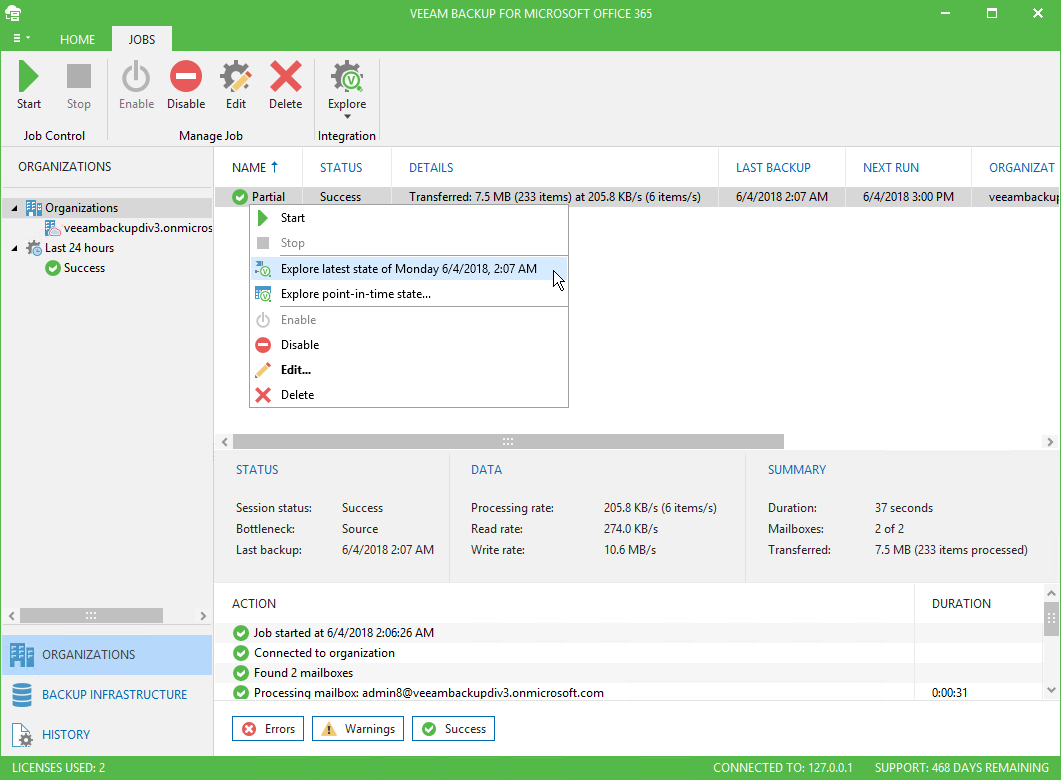Choose Delete from the context menu
The width and height of the screenshot is (1061, 780).
click(x=409, y=394)
